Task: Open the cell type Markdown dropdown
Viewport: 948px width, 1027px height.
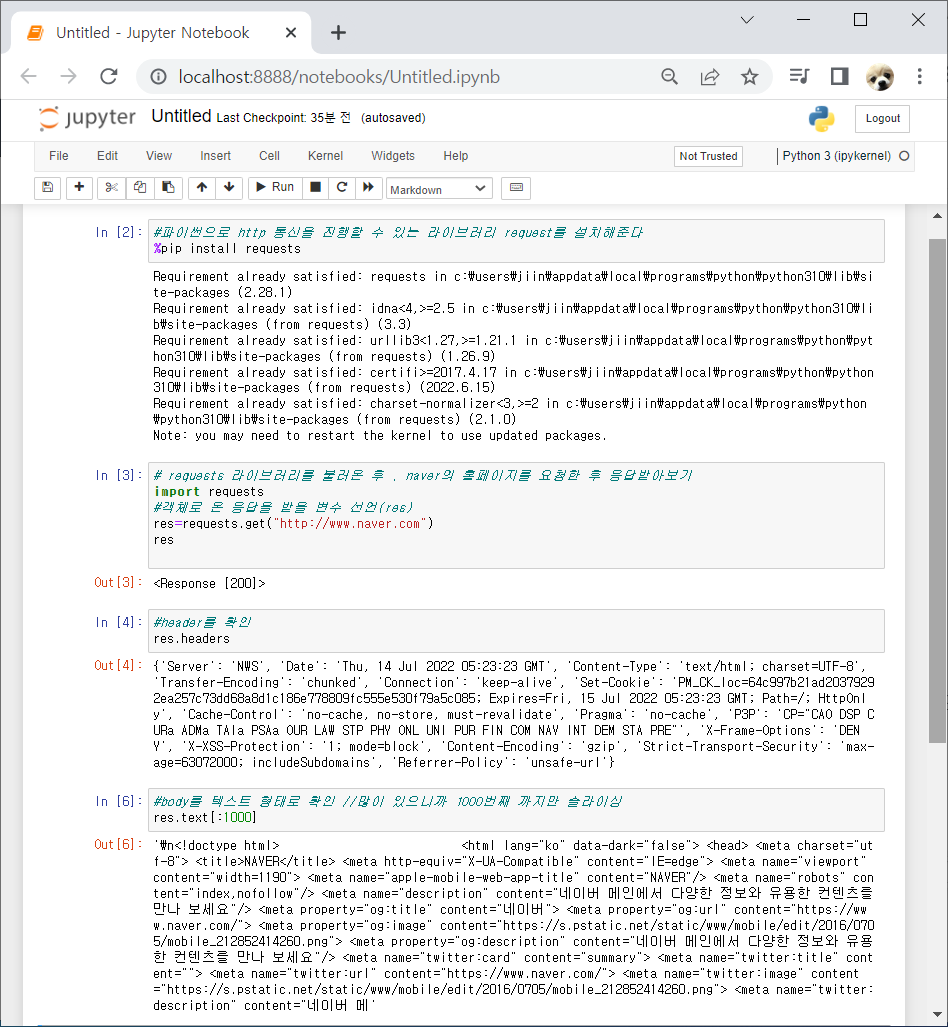Action: [439, 189]
